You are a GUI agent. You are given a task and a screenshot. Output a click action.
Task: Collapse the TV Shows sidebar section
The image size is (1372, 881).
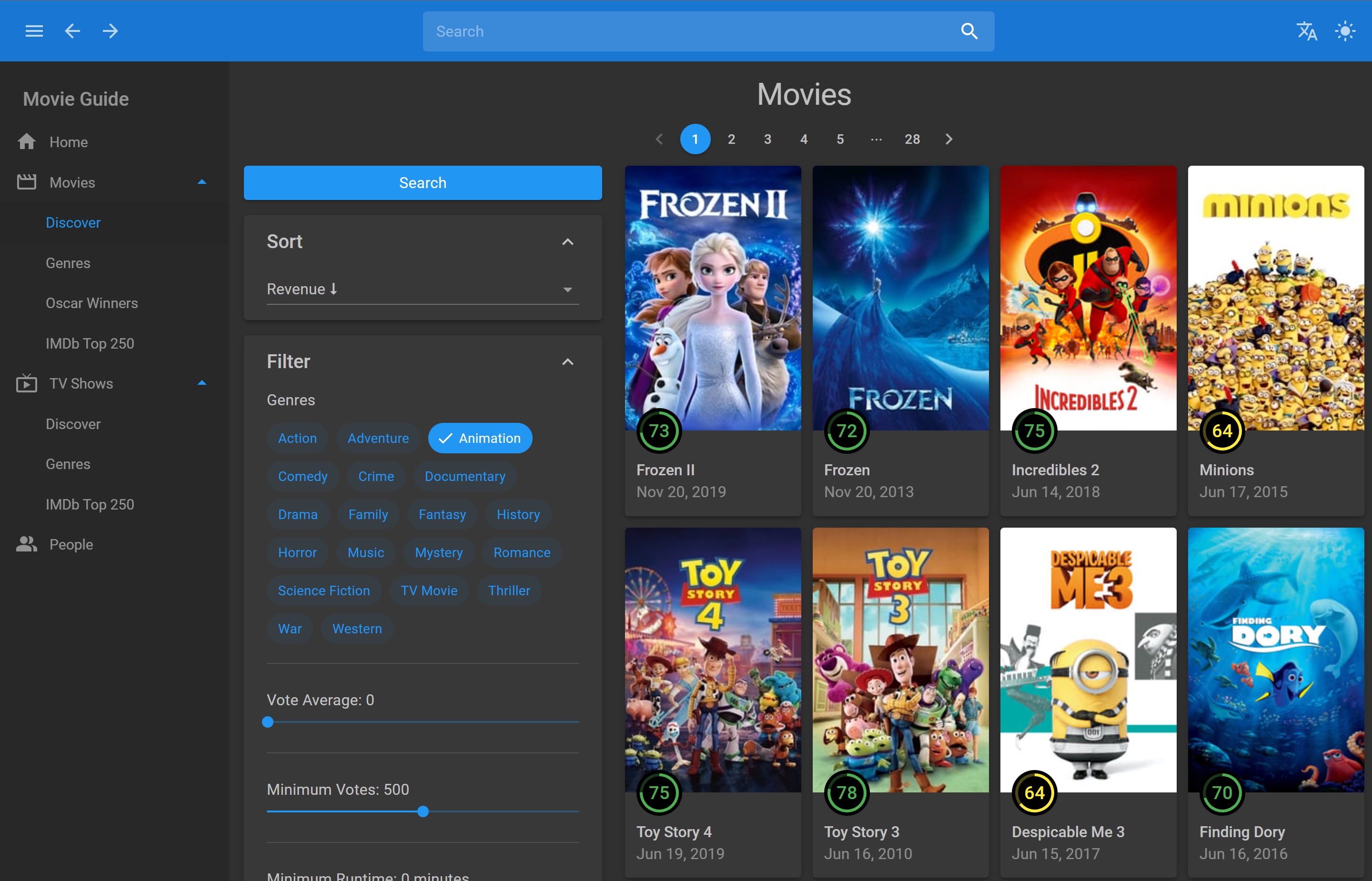(202, 383)
